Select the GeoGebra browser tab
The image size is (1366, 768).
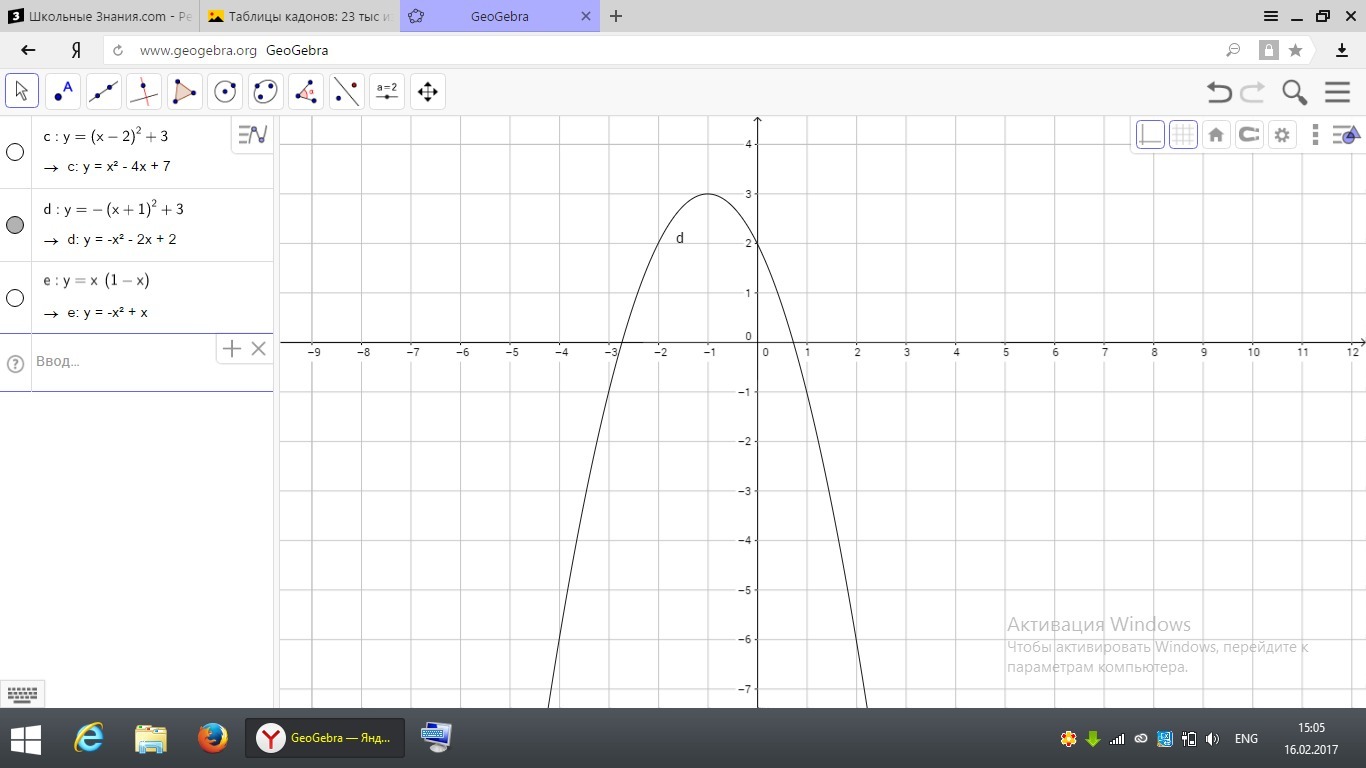(500, 16)
